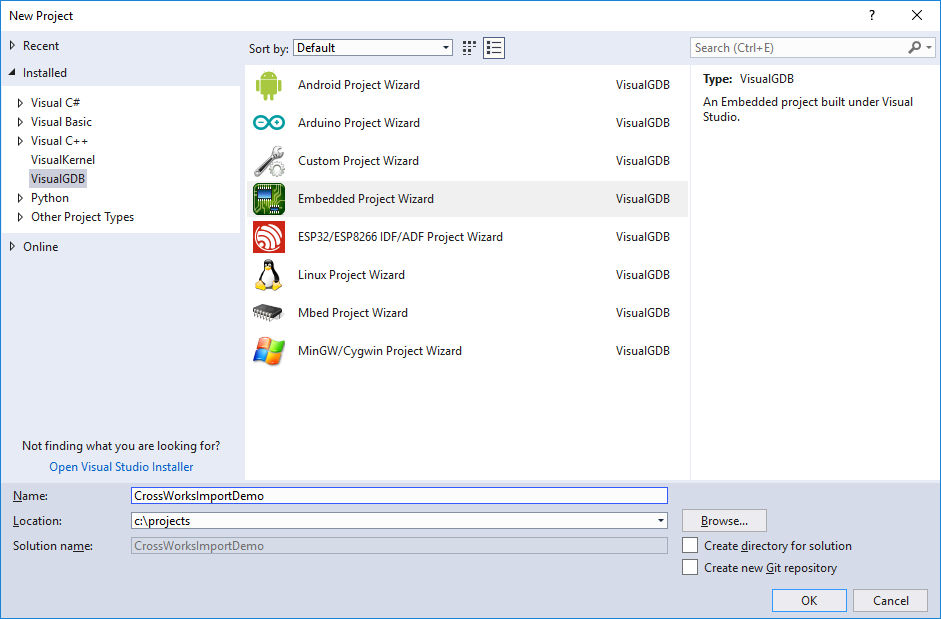This screenshot has width=941, height=619.
Task: Expand the Visual Basic node
Action: click(20, 122)
